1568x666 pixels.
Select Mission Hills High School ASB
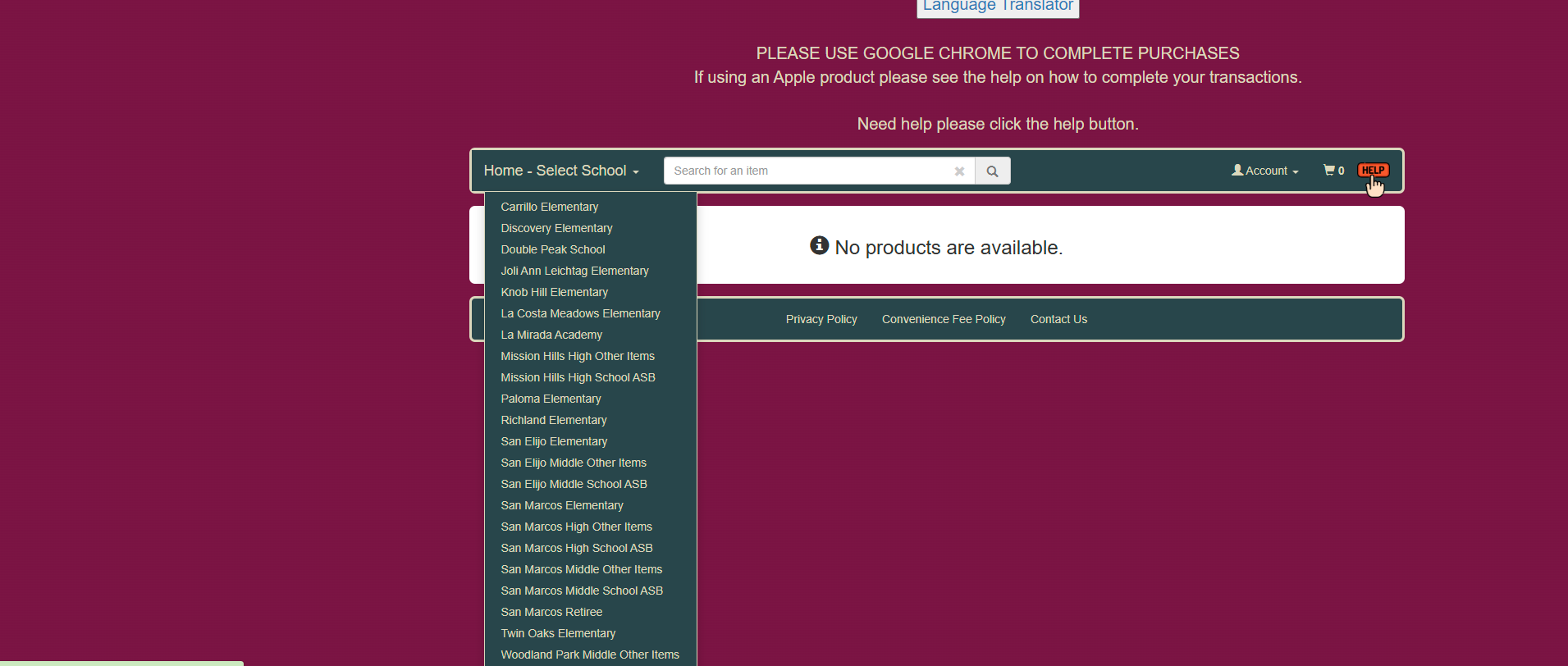tap(578, 377)
